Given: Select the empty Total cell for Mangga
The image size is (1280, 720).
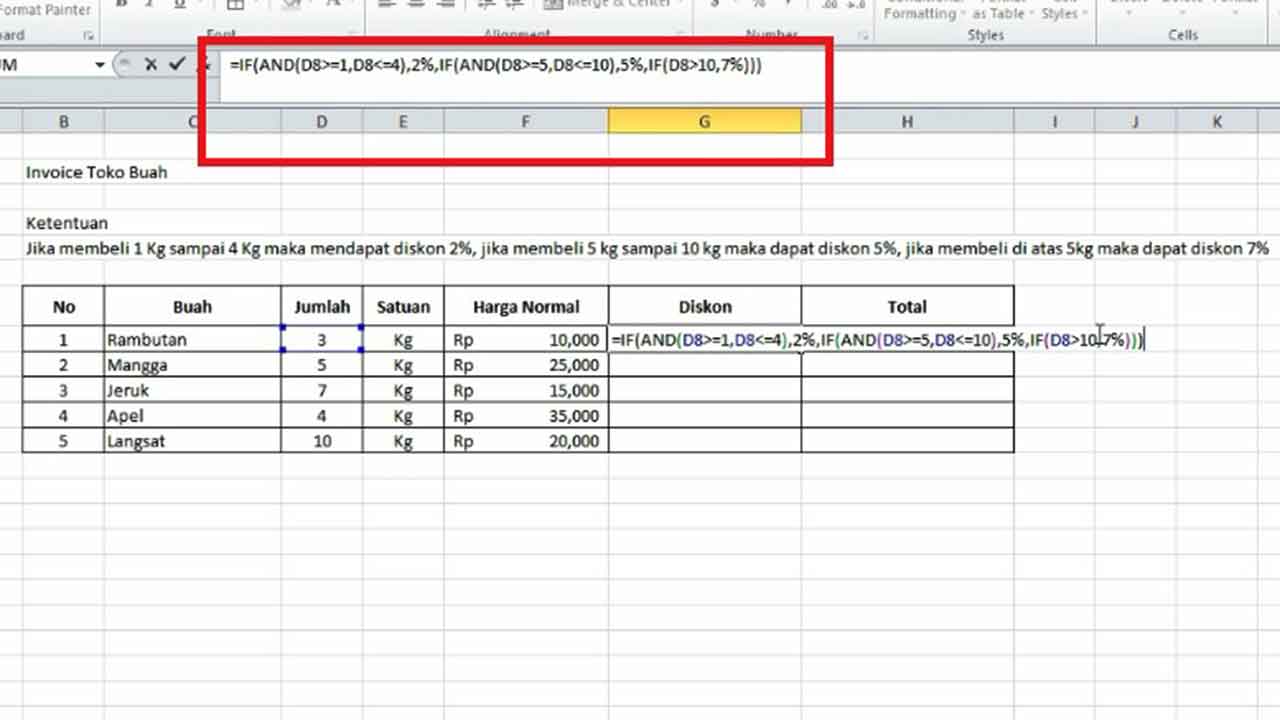Looking at the screenshot, I should [907, 365].
